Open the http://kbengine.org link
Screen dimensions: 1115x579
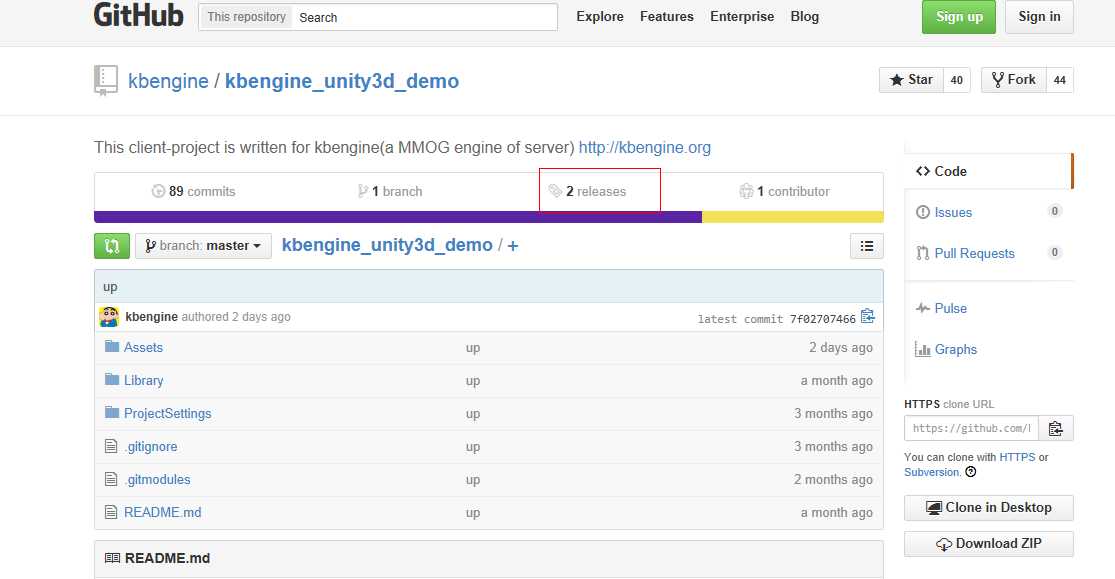point(644,147)
